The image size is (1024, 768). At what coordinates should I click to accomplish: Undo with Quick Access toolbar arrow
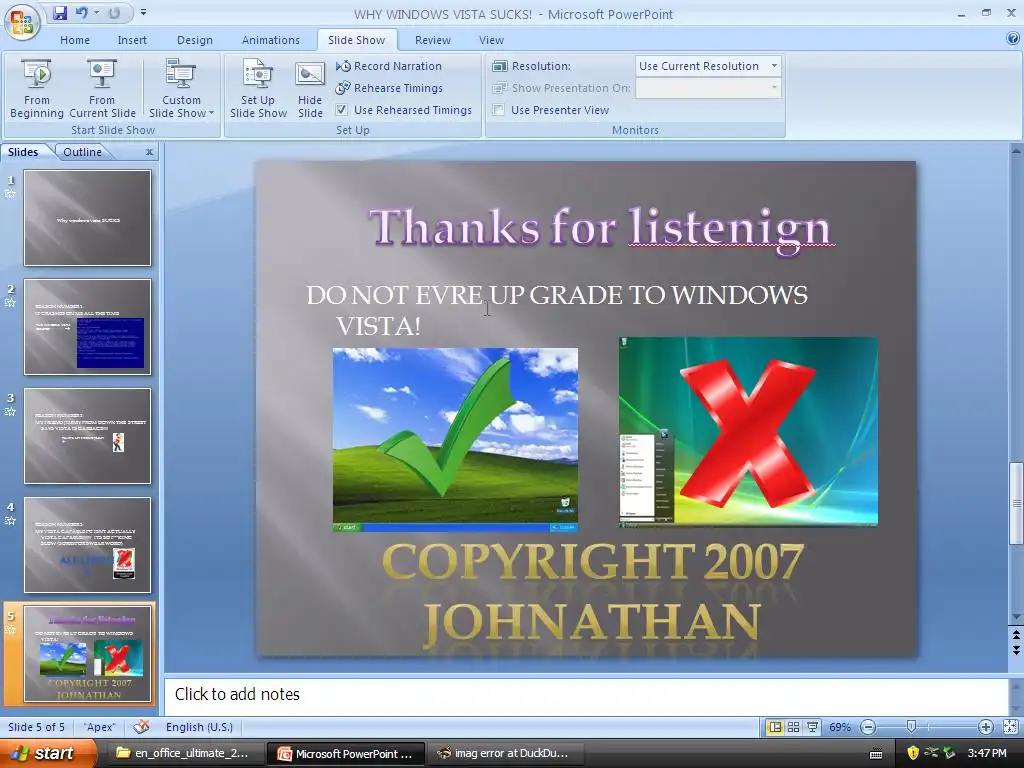[81, 12]
